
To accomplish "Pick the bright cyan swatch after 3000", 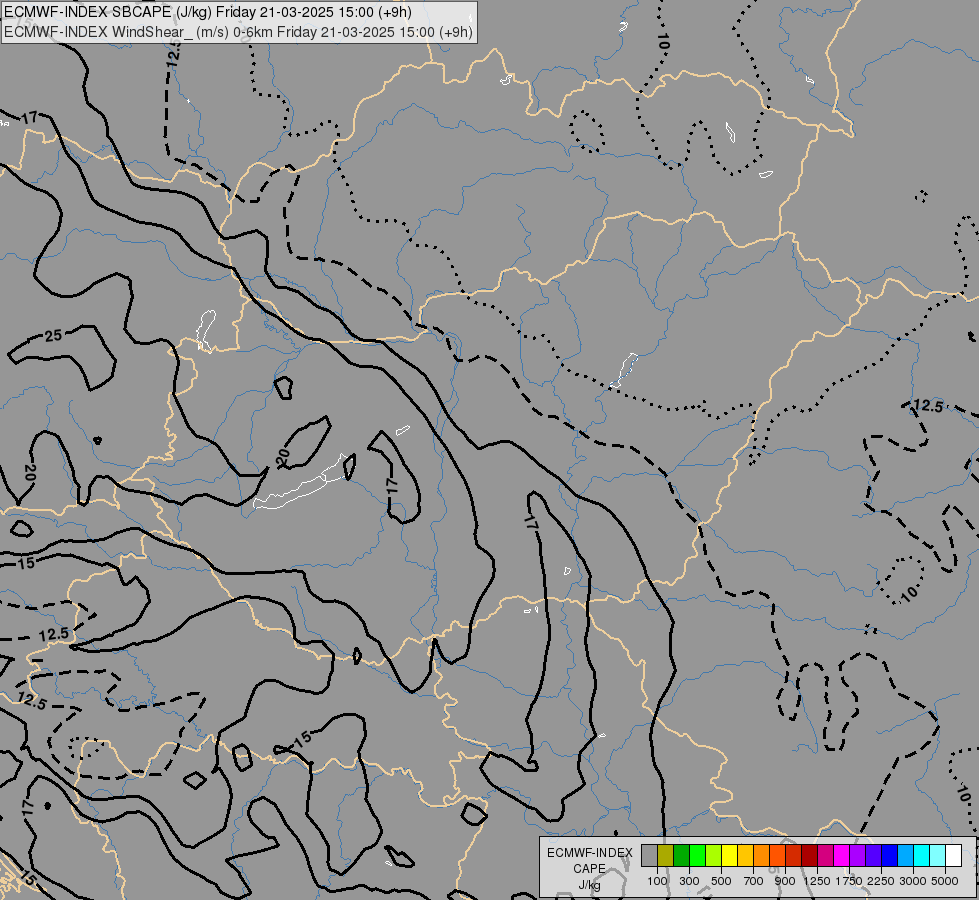I will 922,855.
